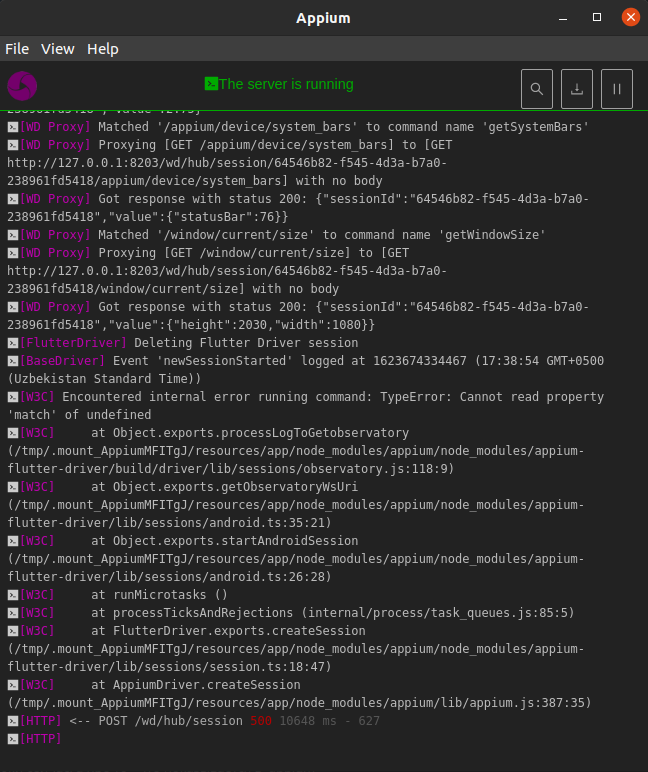Click the log icon beside "Proxying [GET /window/current/size]"
This screenshot has width=648, height=772.
[13, 253]
